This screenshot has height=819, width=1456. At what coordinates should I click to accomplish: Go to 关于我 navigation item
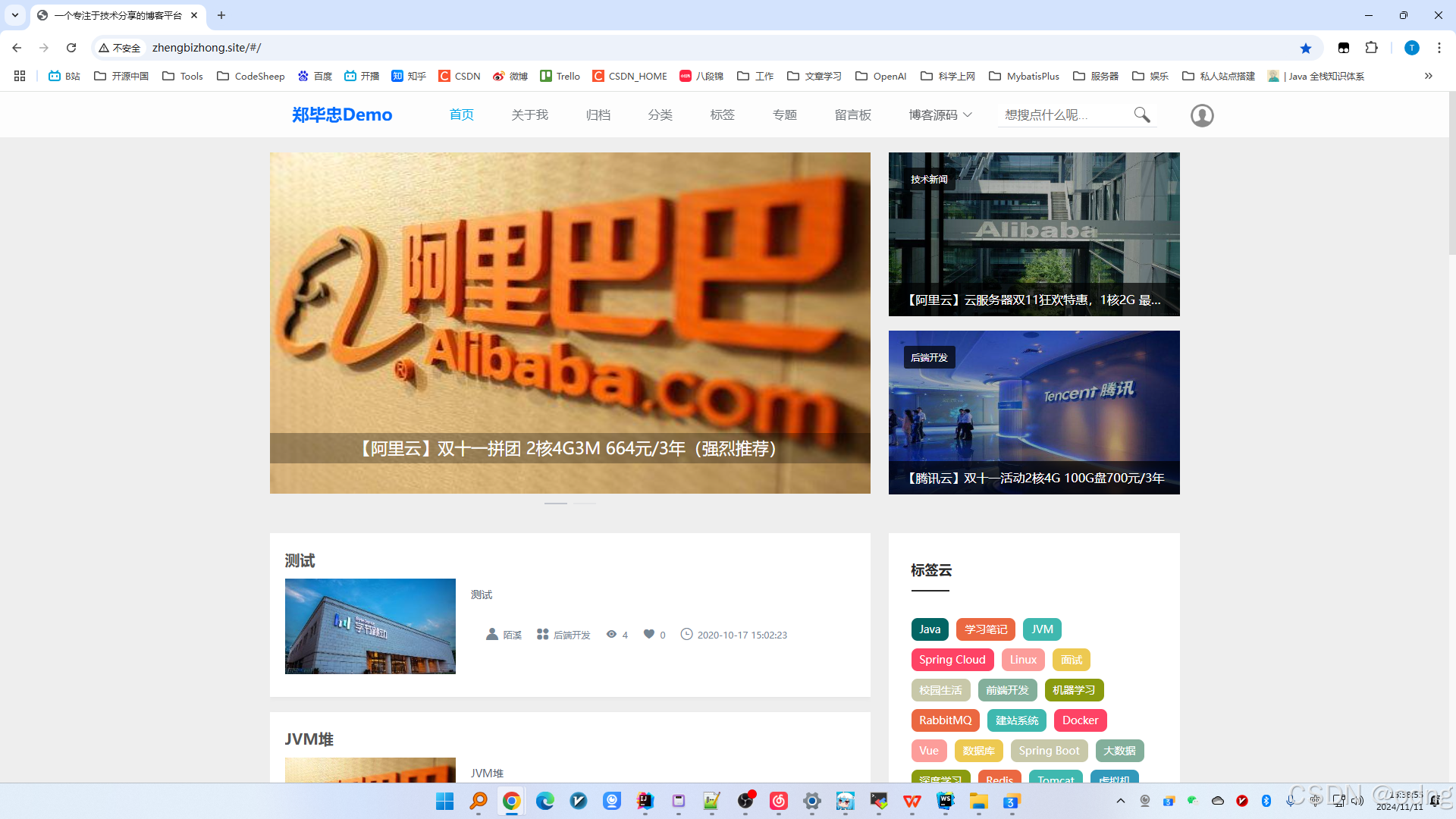pos(529,115)
